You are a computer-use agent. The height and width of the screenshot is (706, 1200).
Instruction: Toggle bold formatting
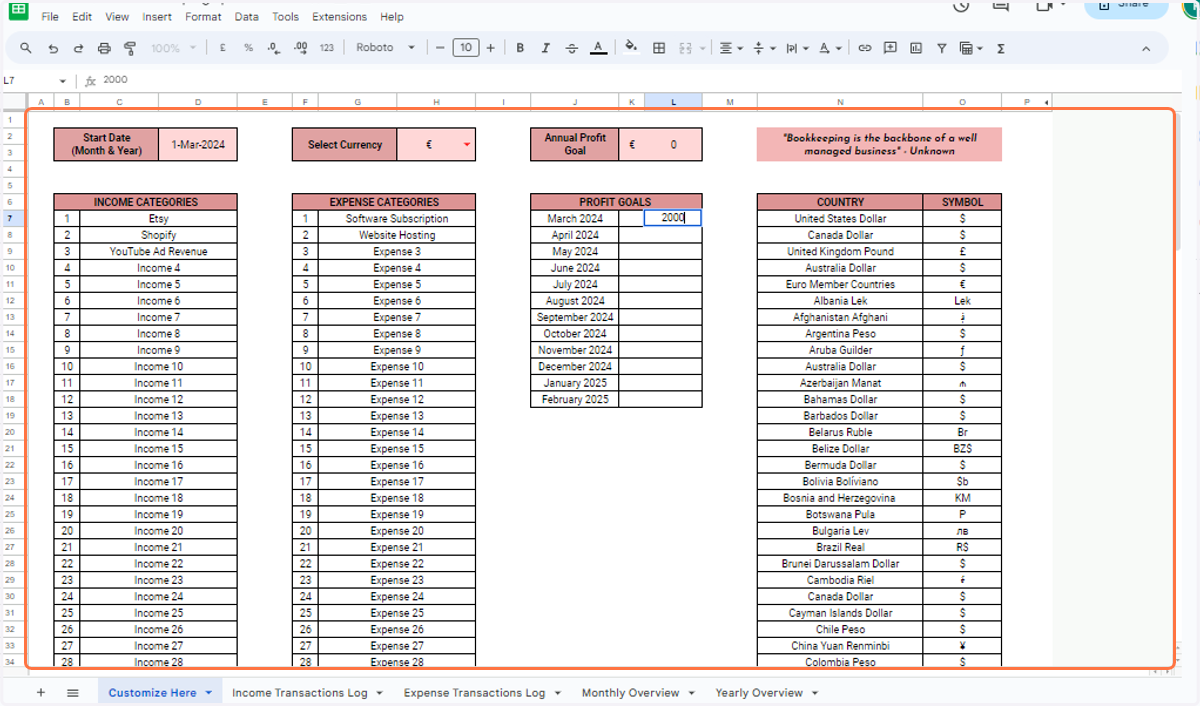click(x=520, y=48)
